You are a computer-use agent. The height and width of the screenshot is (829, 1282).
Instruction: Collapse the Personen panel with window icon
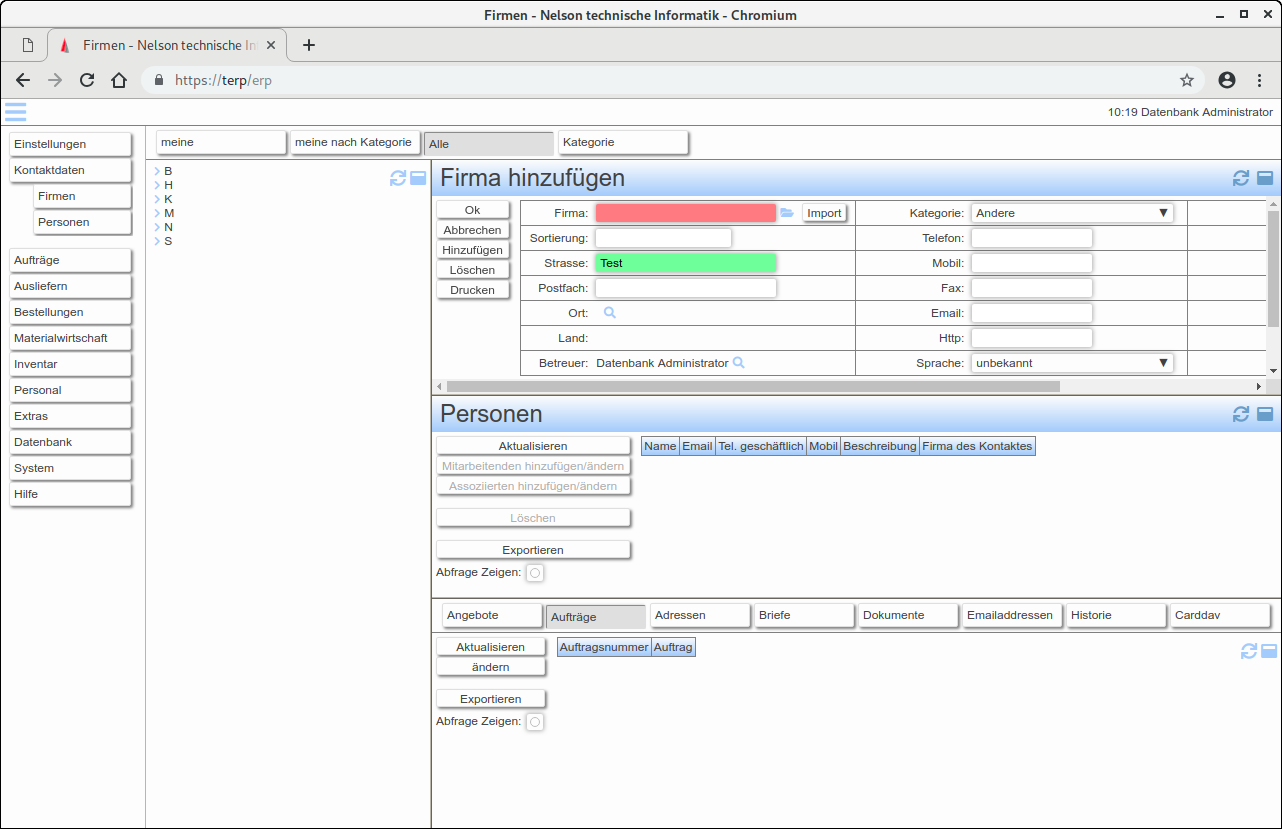click(x=1265, y=414)
